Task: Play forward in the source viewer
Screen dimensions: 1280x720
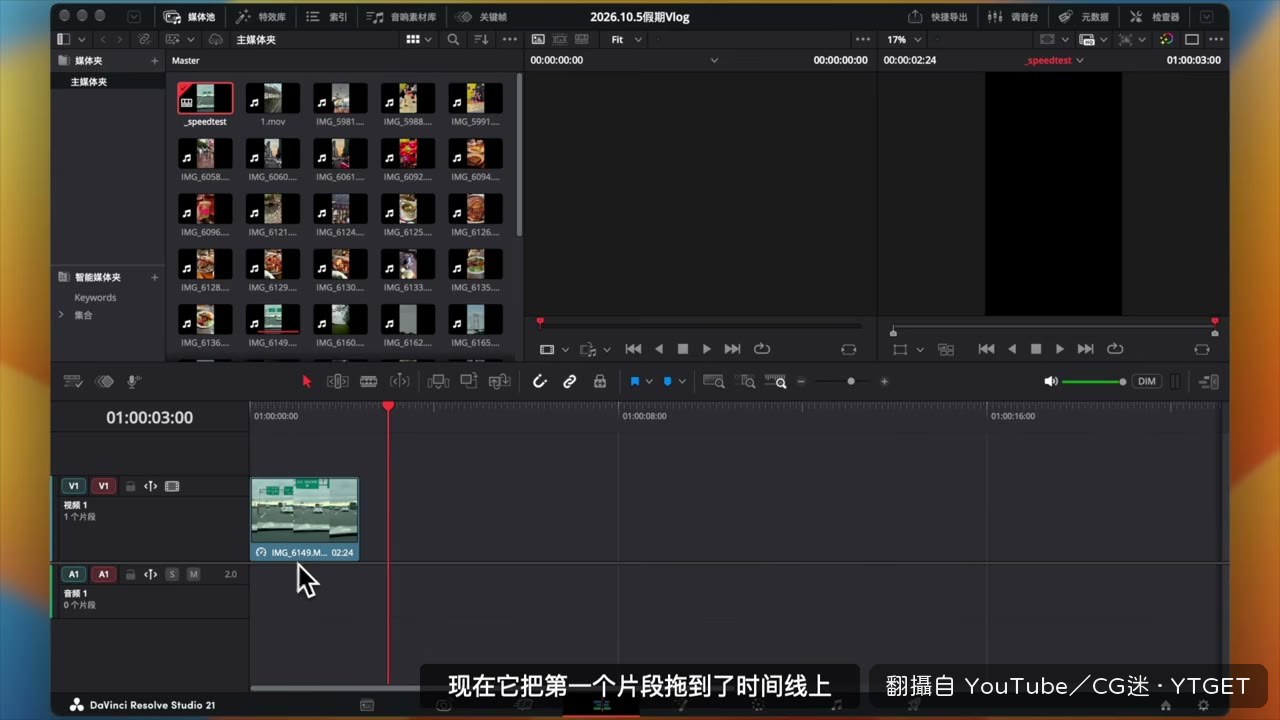Action: click(x=706, y=349)
